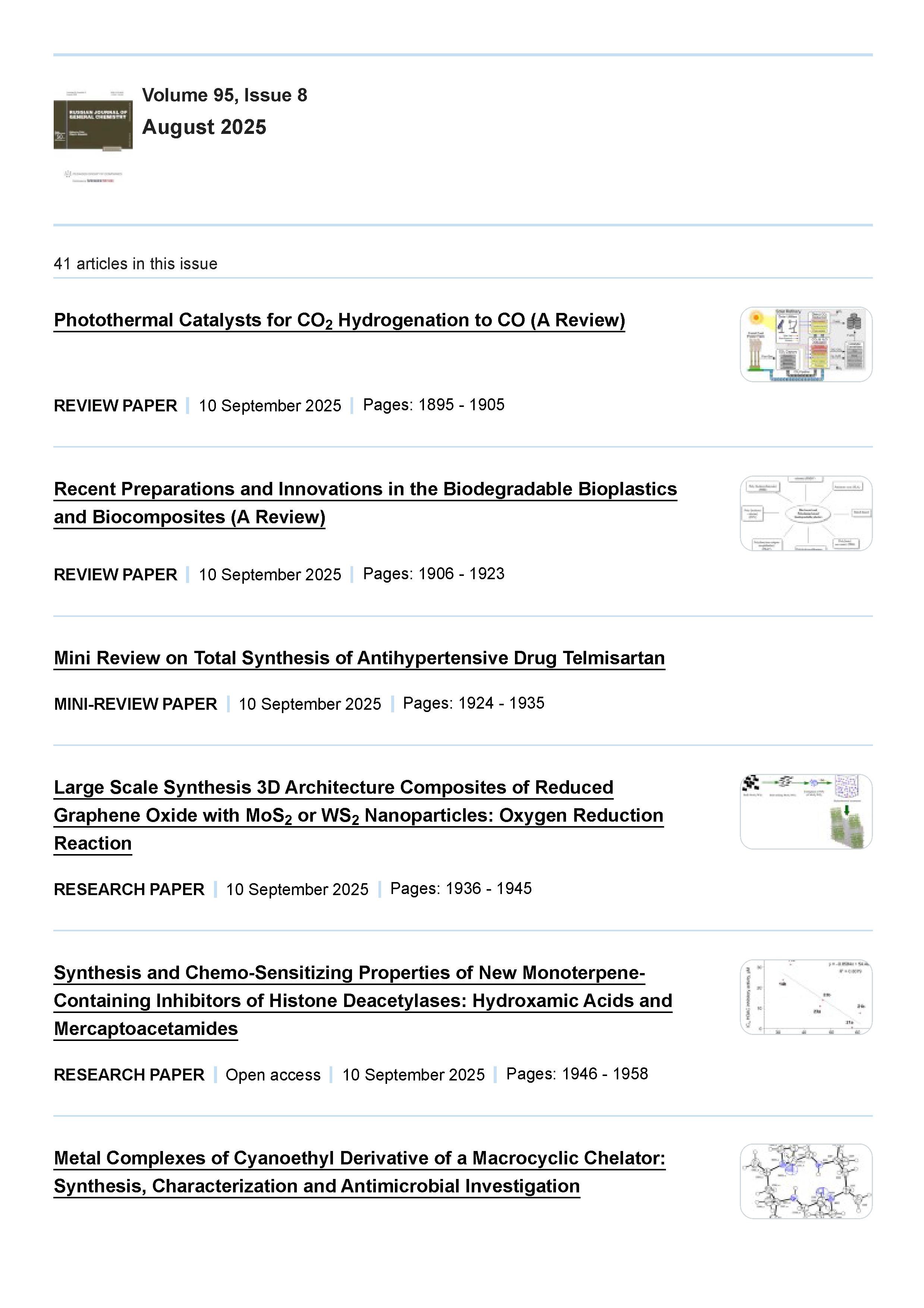Click the Pages: 1895 - 1905 text
This screenshot has height=1308, width=924.
point(434,405)
